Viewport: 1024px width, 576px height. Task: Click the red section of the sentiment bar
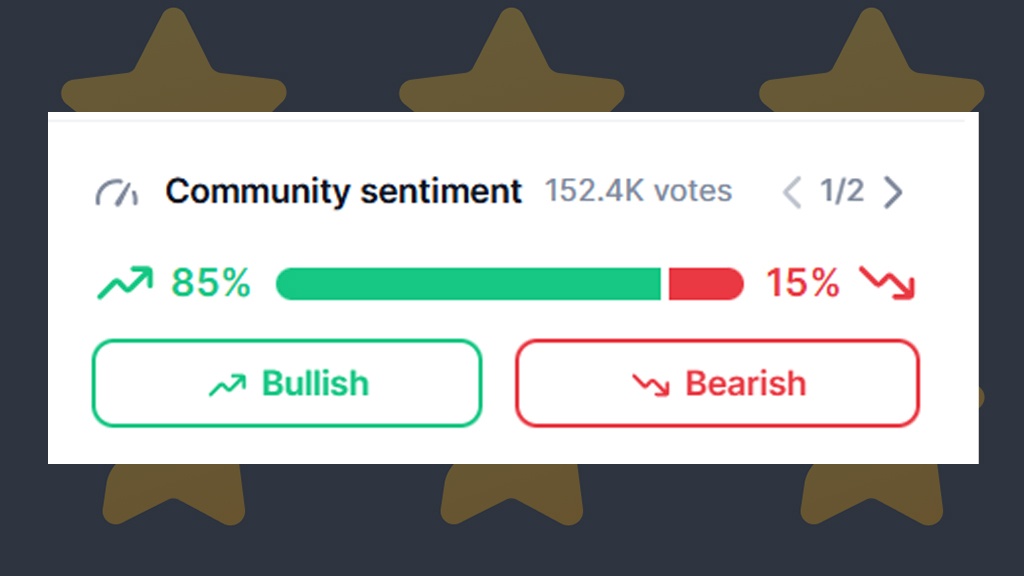click(705, 284)
